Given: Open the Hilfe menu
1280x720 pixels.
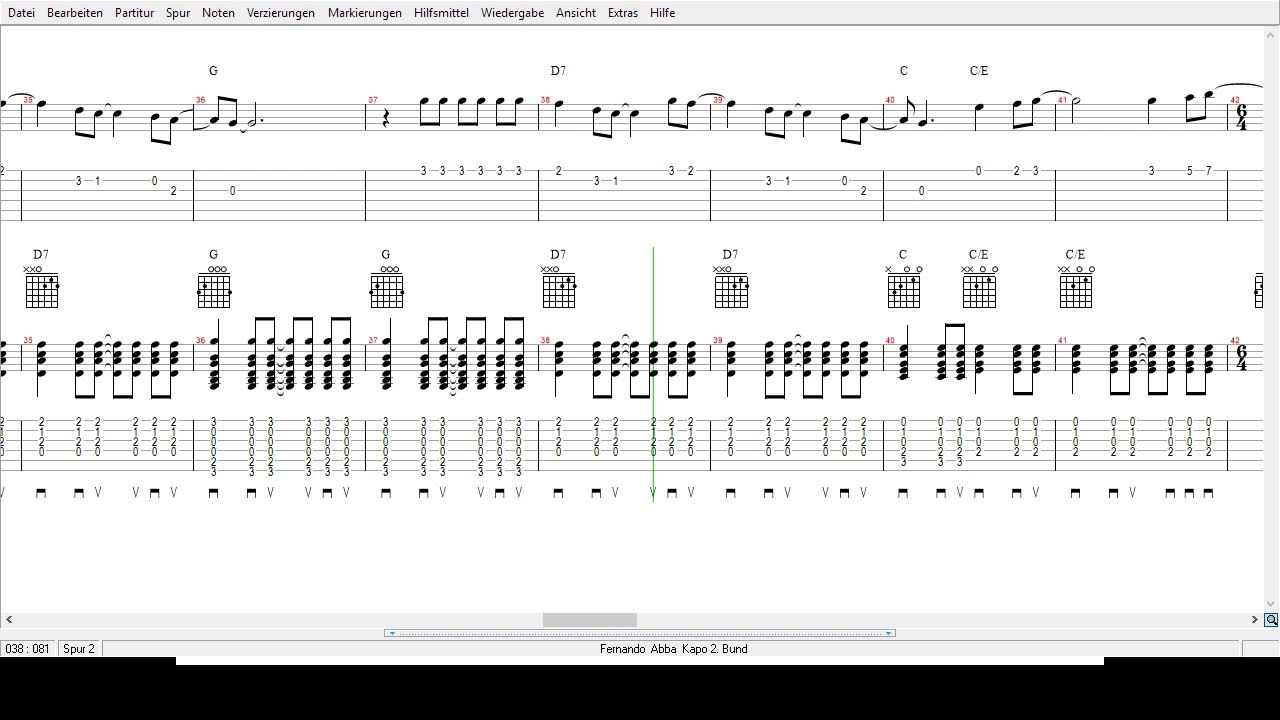Looking at the screenshot, I should 662,13.
